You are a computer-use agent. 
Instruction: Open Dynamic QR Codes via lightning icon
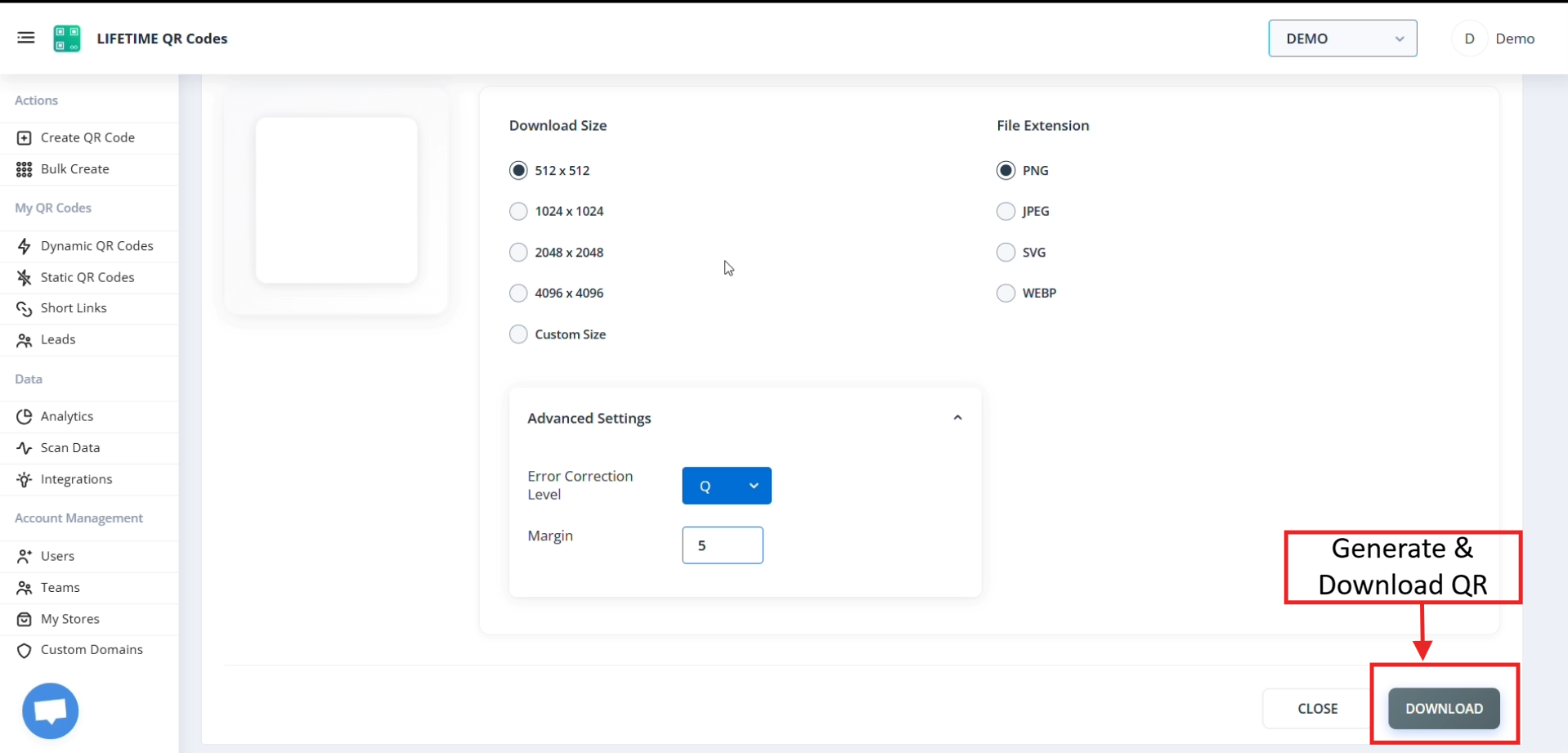click(24, 245)
